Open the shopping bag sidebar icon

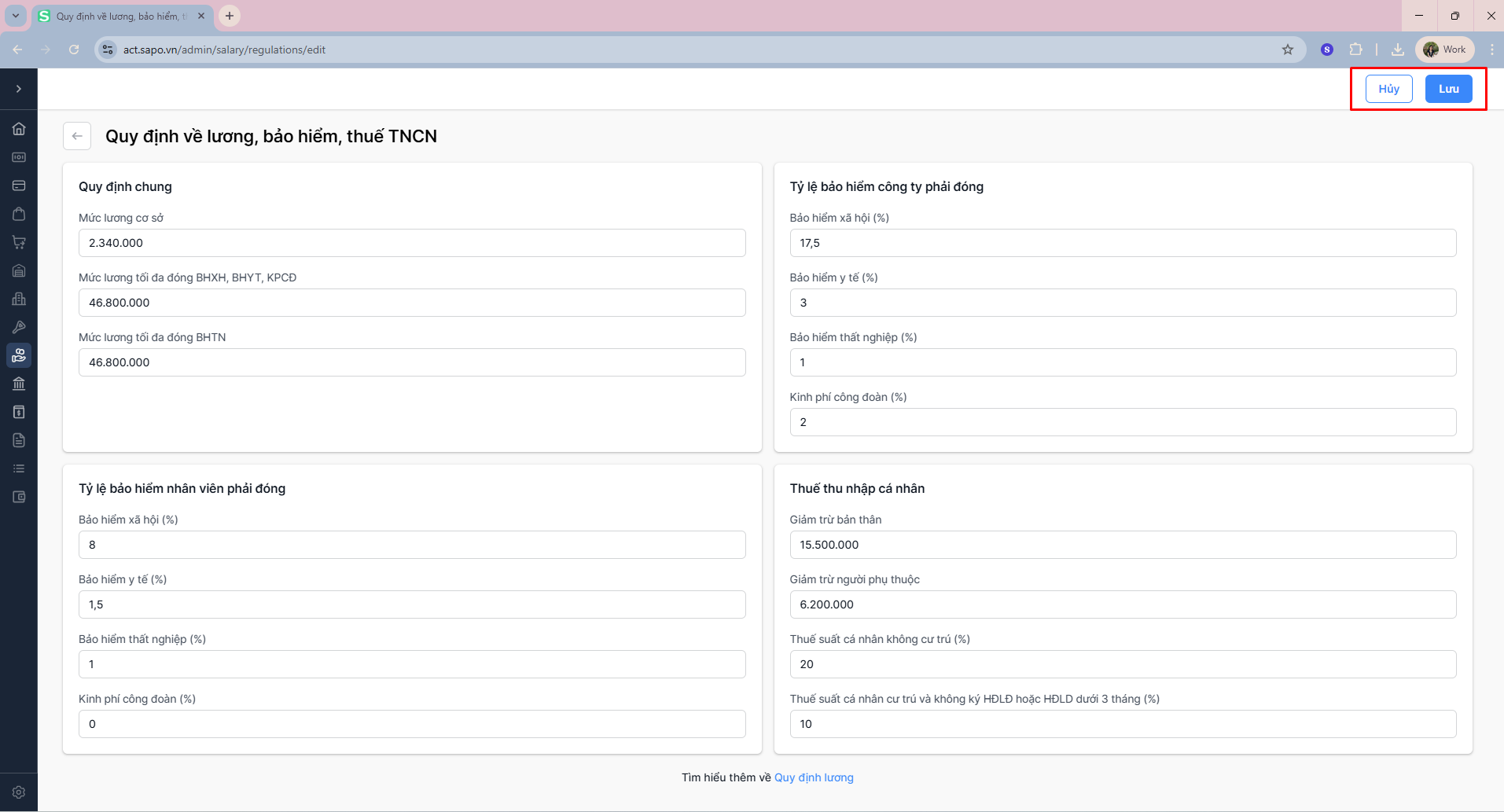pyautogui.click(x=19, y=214)
